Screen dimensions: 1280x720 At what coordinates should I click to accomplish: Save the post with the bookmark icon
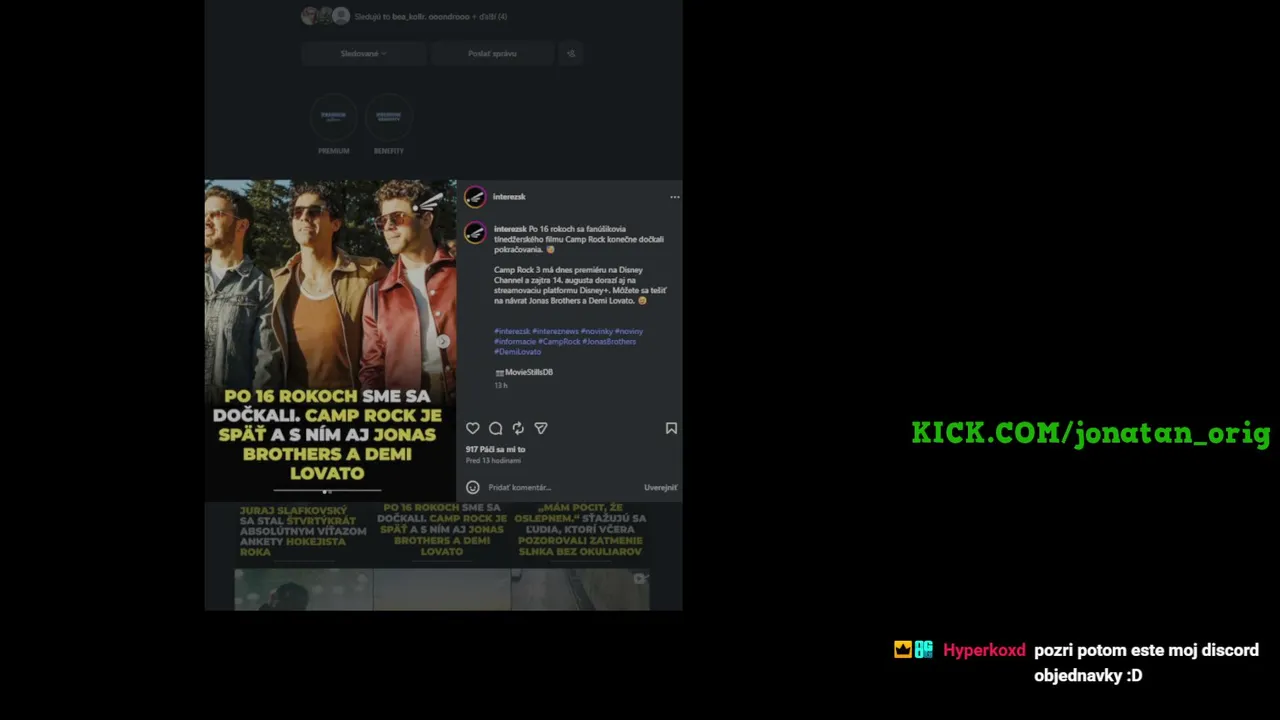point(671,428)
